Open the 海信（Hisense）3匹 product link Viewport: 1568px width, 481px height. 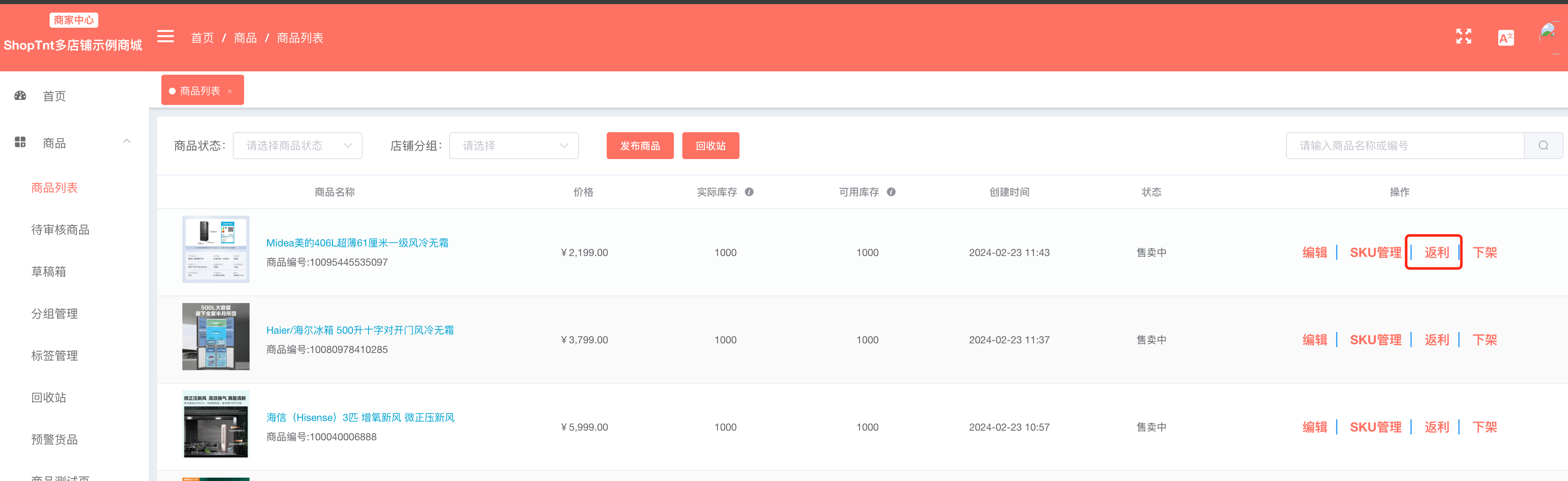(x=360, y=418)
